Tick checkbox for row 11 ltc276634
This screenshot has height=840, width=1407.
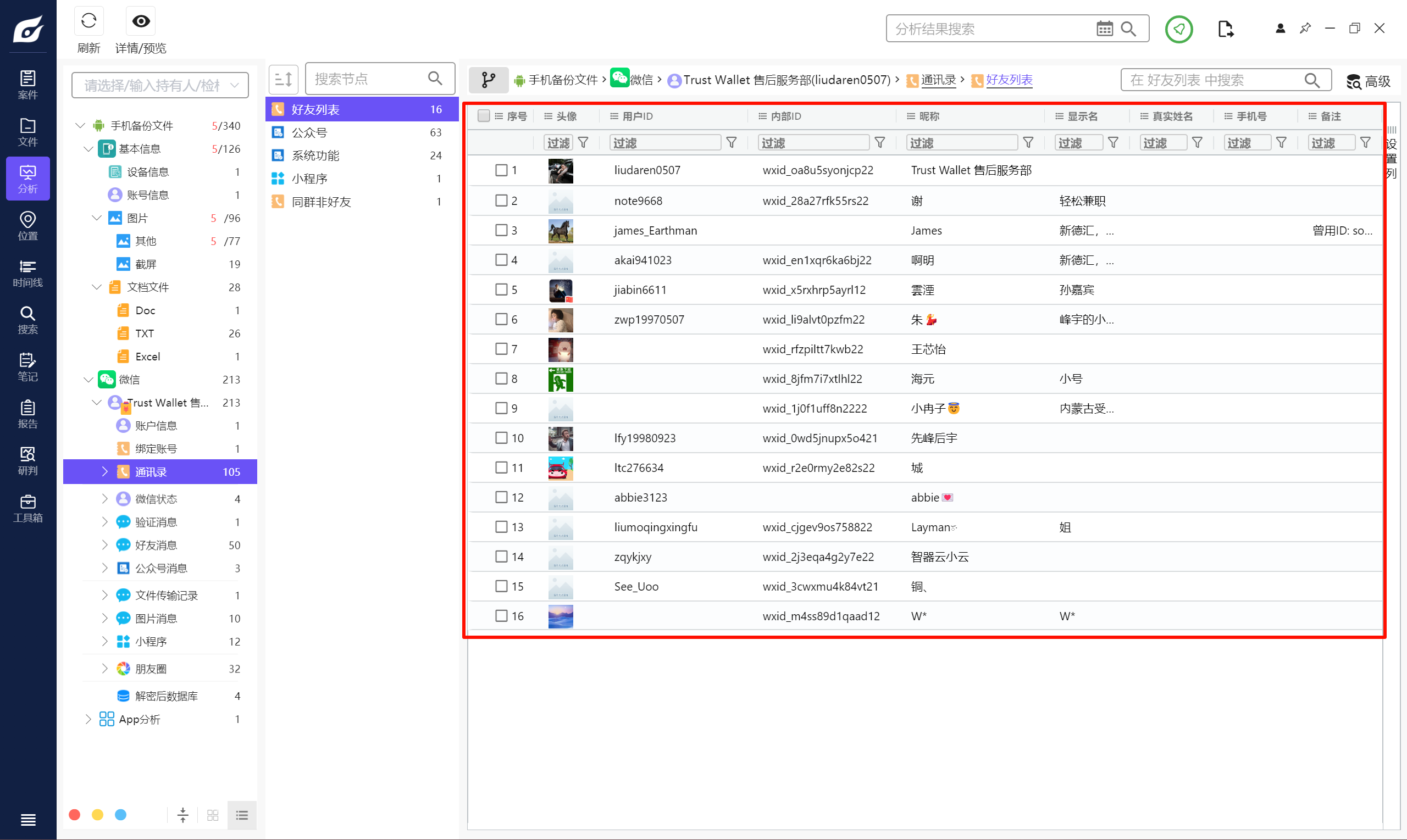pos(501,467)
